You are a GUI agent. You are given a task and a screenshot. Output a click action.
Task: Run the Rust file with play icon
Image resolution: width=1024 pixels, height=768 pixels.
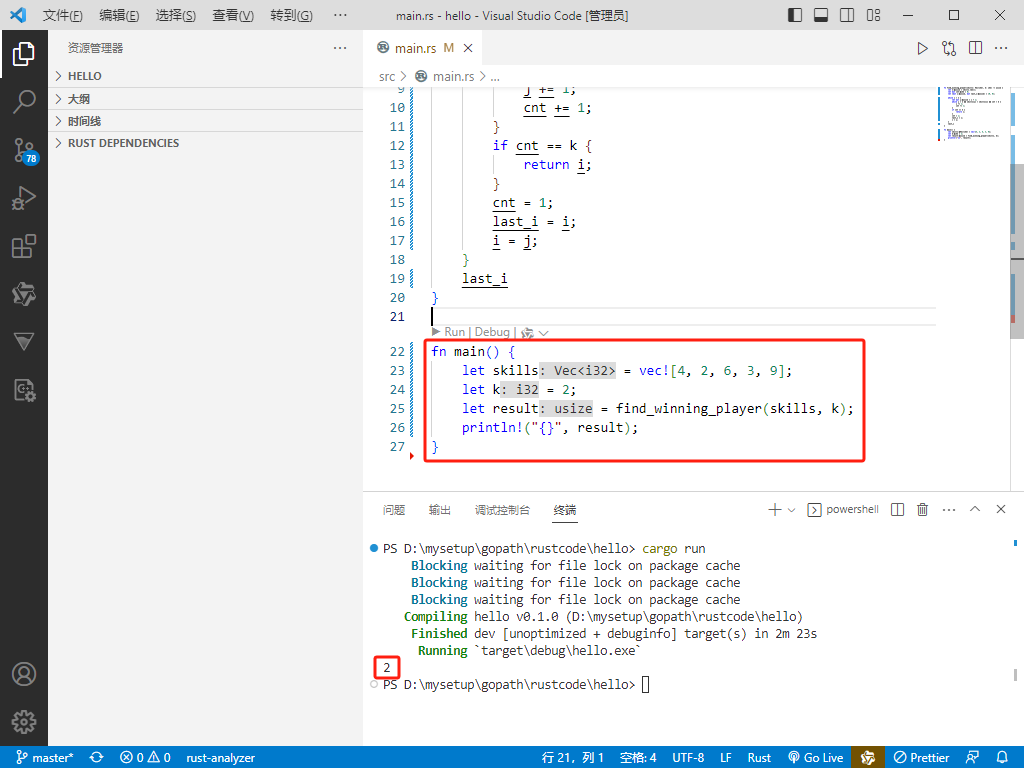coord(922,48)
